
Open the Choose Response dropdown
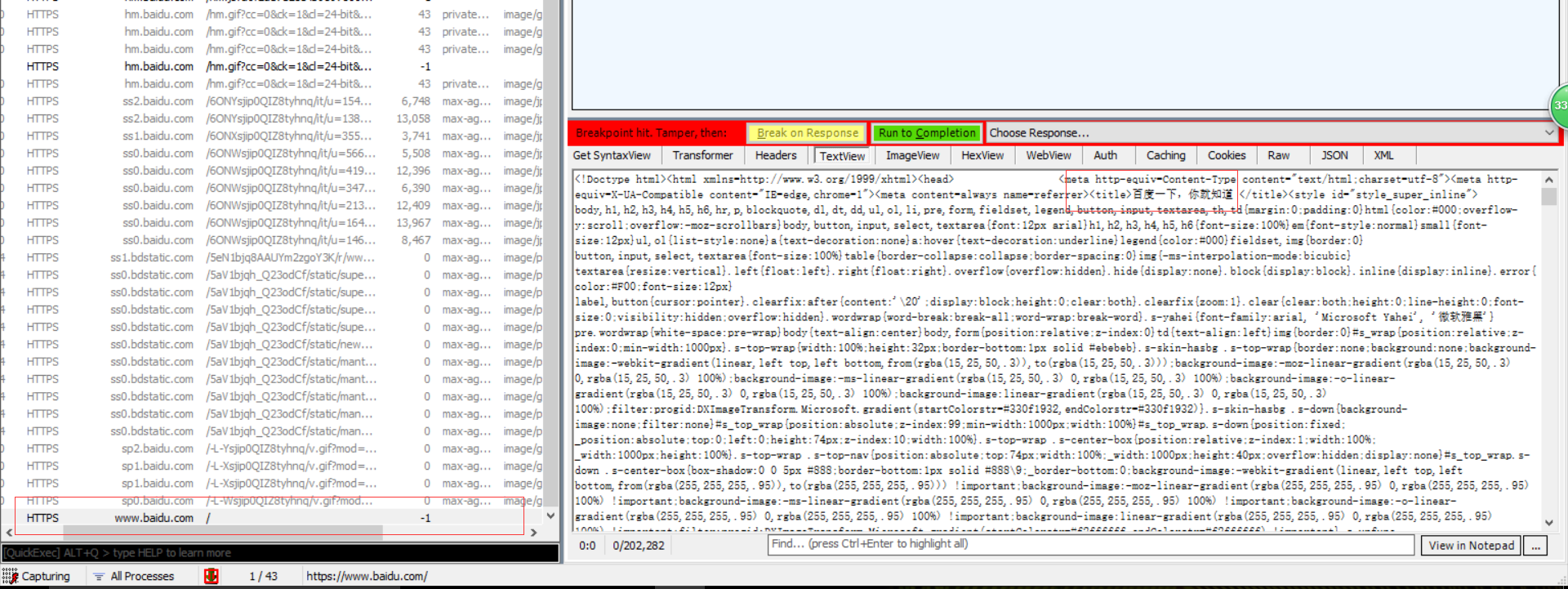tap(1271, 132)
